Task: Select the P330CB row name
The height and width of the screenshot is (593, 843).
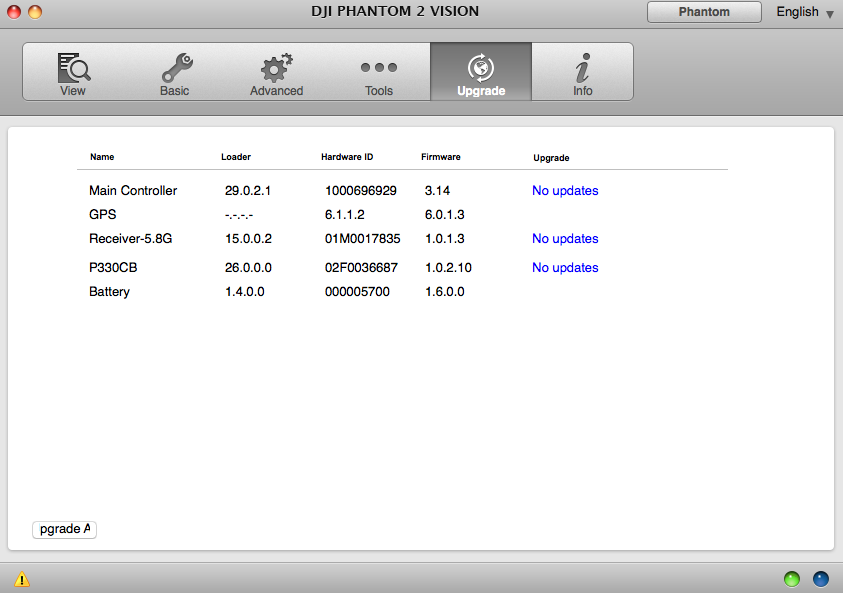Action: 113,268
